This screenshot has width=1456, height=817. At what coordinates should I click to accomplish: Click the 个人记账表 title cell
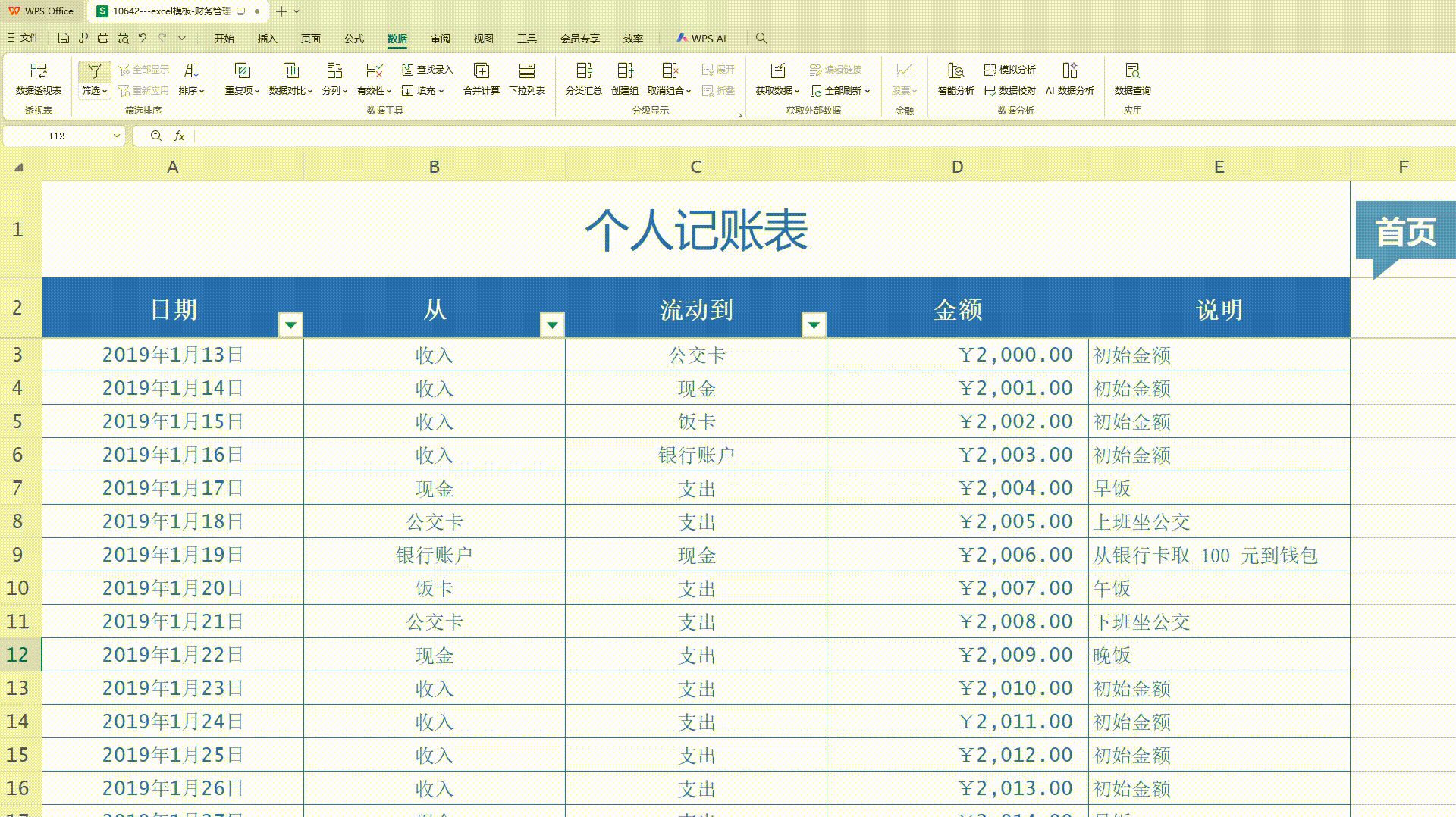696,230
